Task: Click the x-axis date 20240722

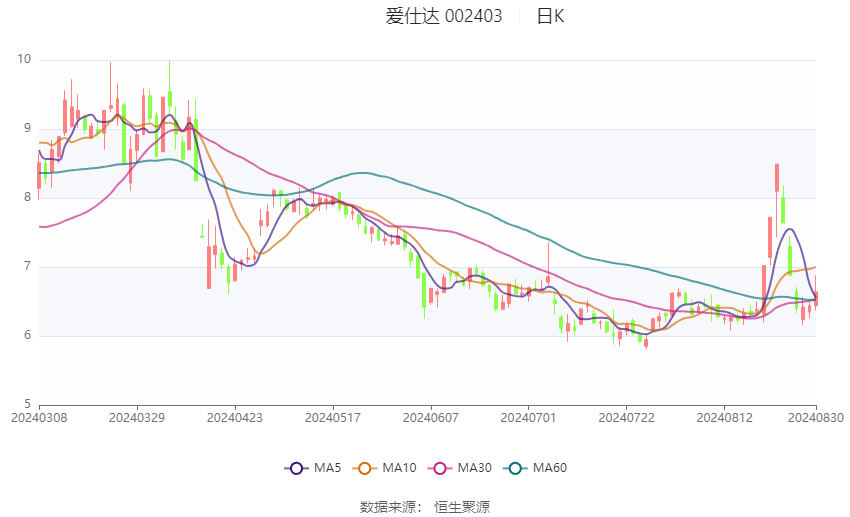Action: coord(627,418)
